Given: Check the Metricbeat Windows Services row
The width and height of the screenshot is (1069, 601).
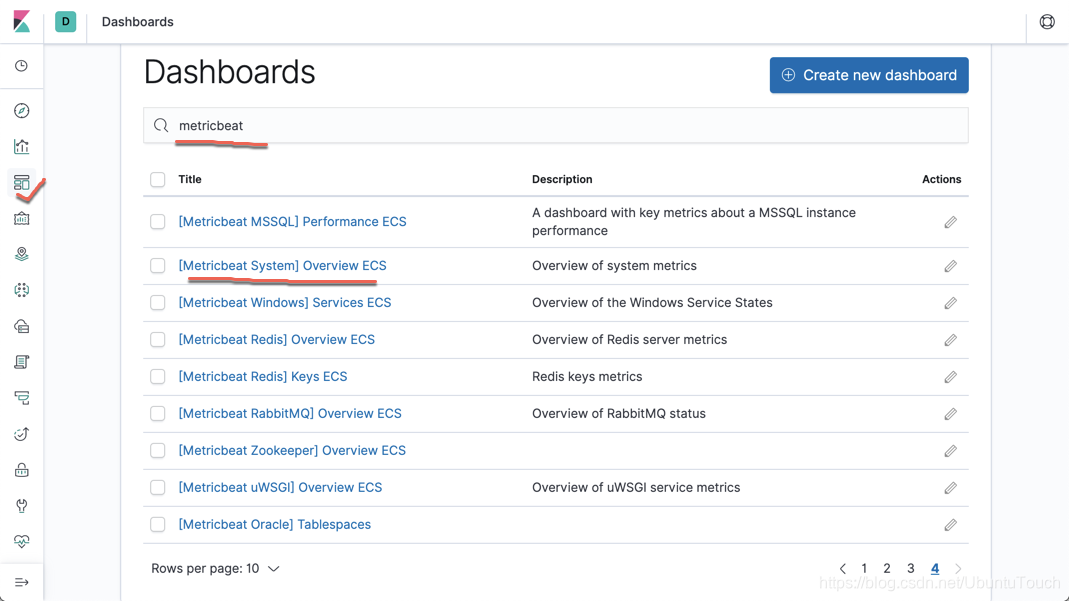Looking at the screenshot, I should tap(157, 303).
